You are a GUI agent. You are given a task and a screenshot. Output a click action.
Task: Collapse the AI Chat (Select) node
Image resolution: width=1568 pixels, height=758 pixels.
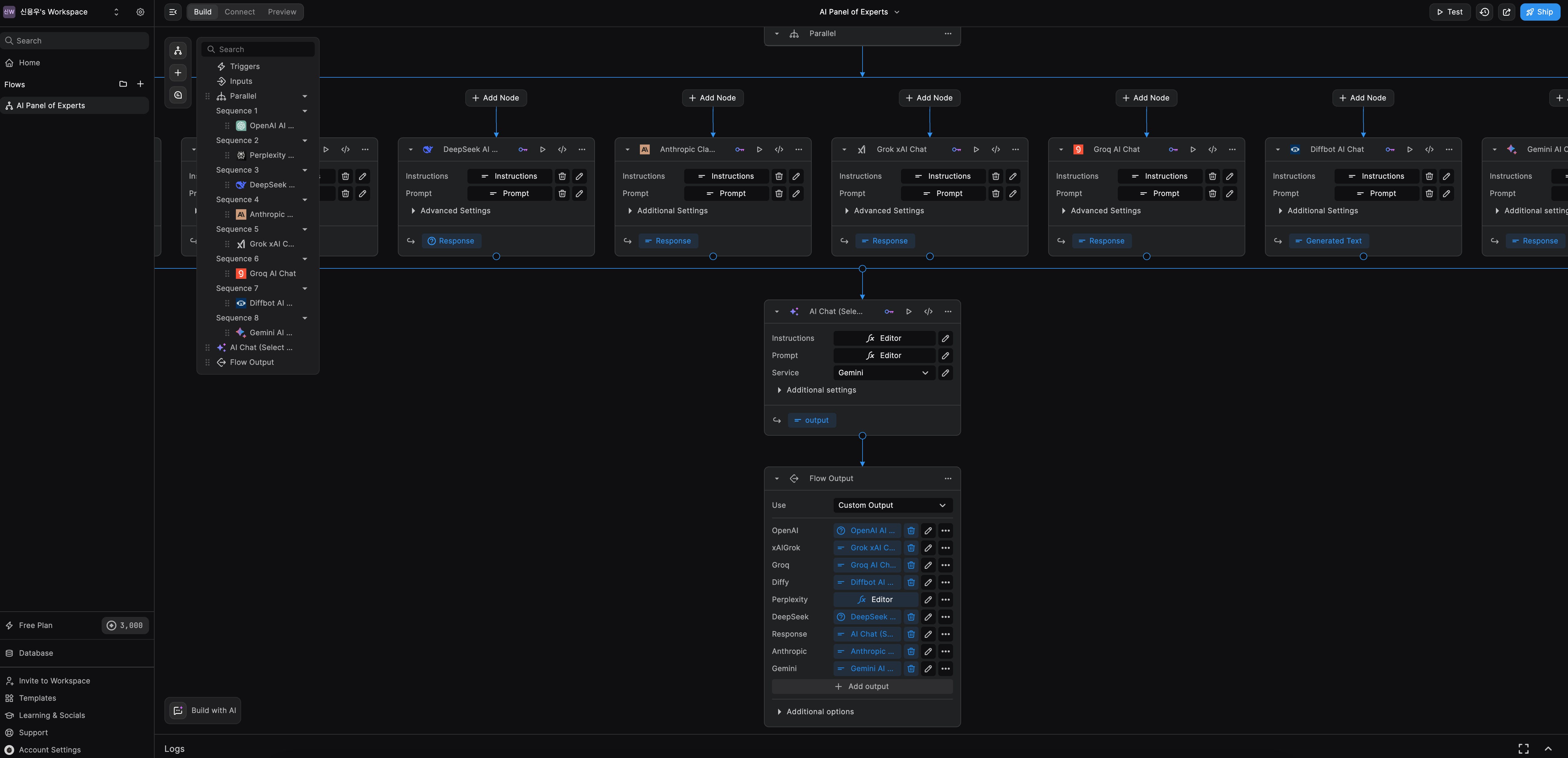777,312
